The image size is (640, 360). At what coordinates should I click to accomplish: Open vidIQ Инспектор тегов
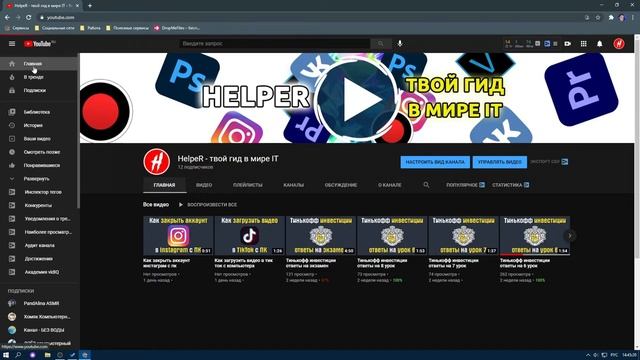pyautogui.click(x=39, y=192)
